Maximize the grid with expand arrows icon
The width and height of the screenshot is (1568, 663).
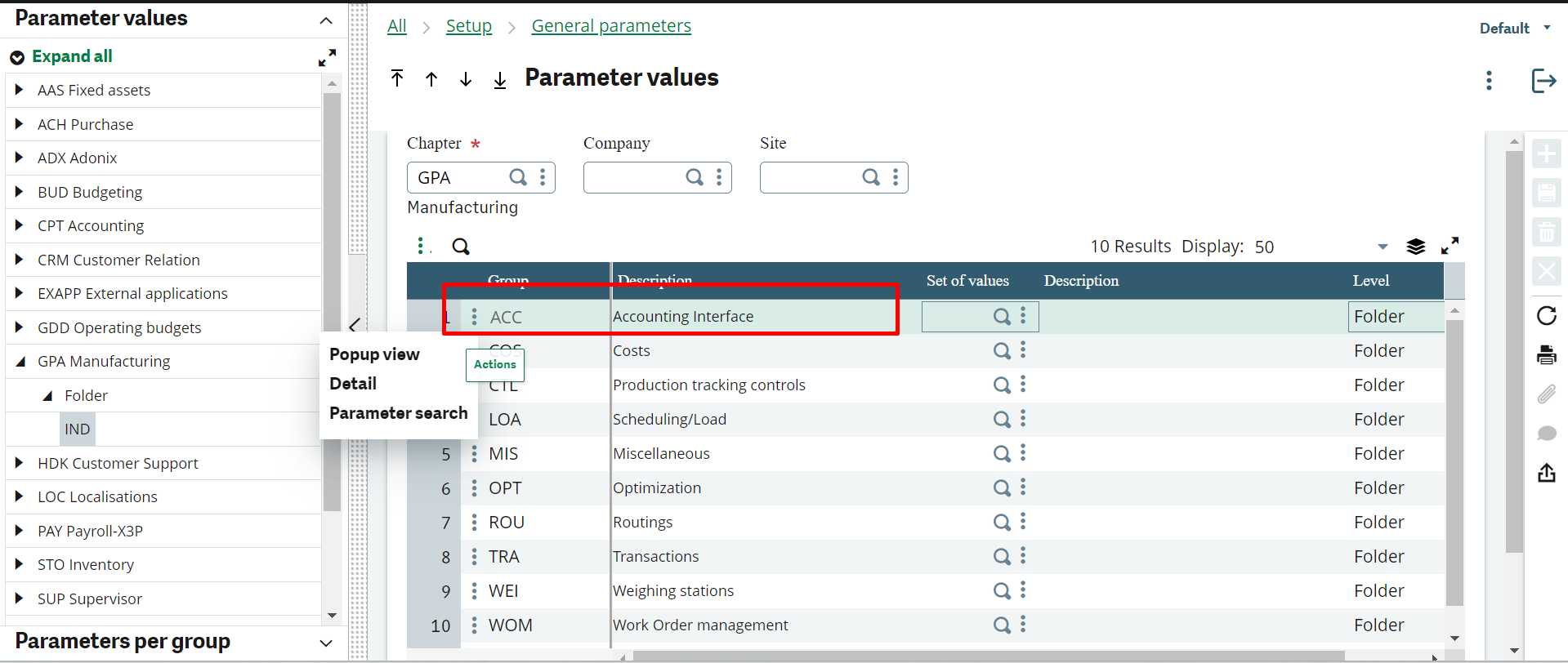point(1450,246)
